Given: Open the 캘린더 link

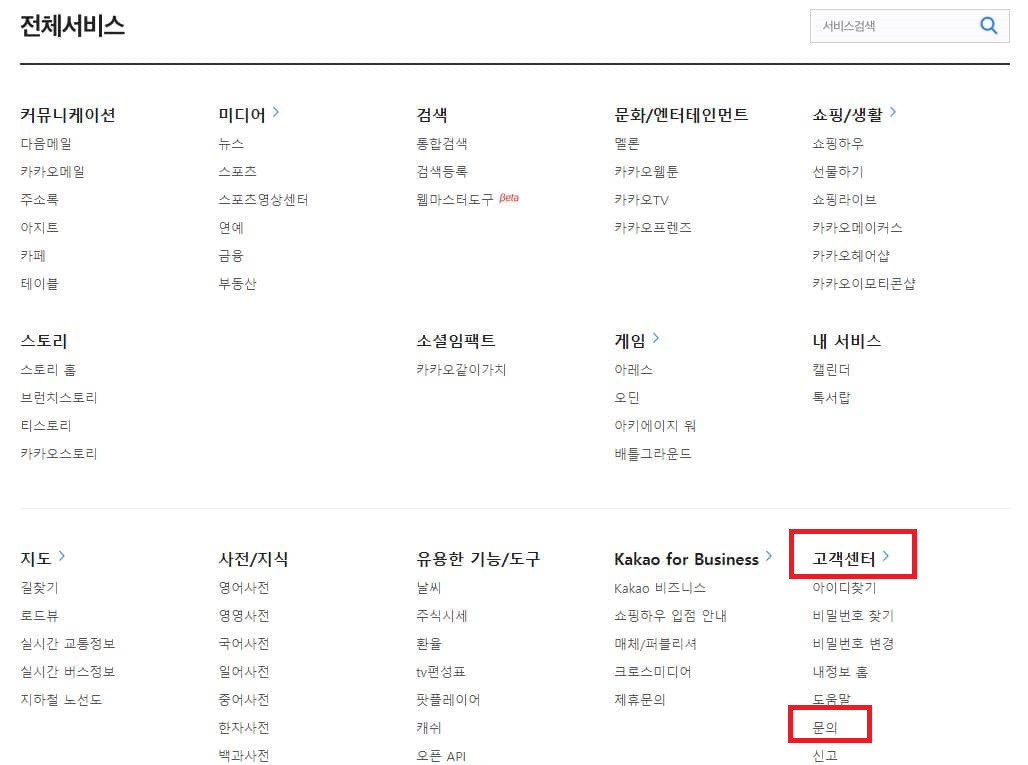Looking at the screenshot, I should tap(831, 370).
